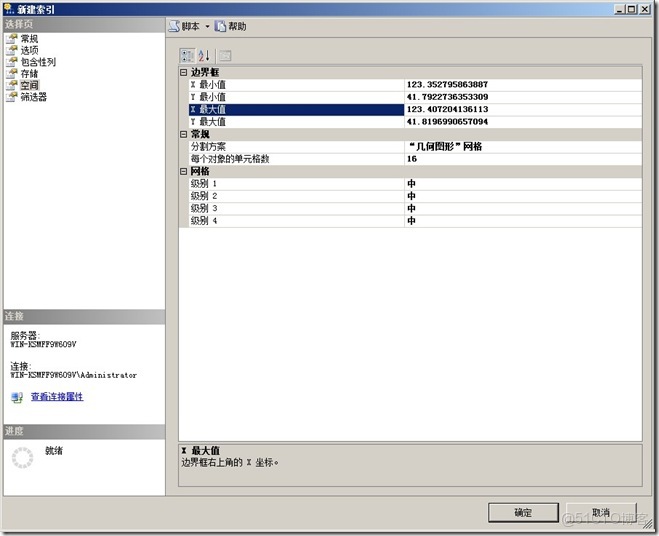Select the 存储 page

(x=29, y=74)
